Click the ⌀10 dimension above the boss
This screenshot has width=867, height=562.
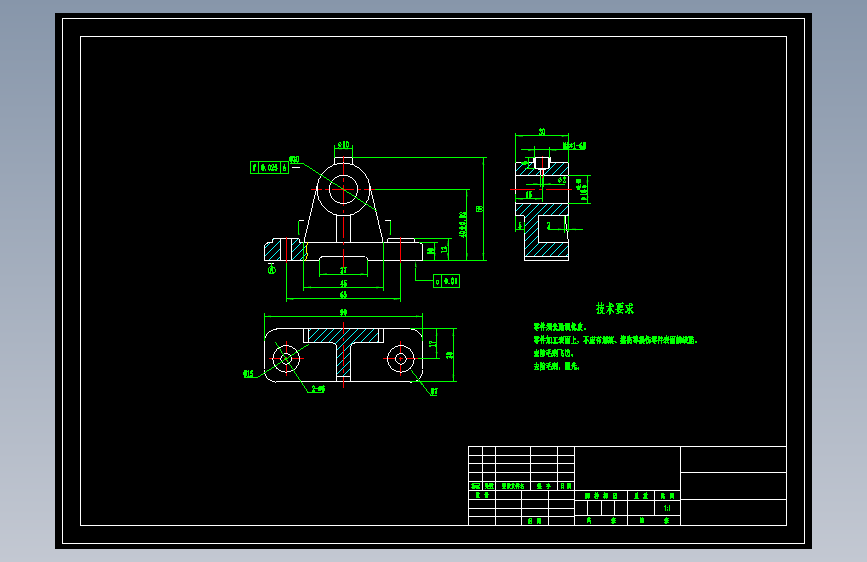[x=343, y=145]
